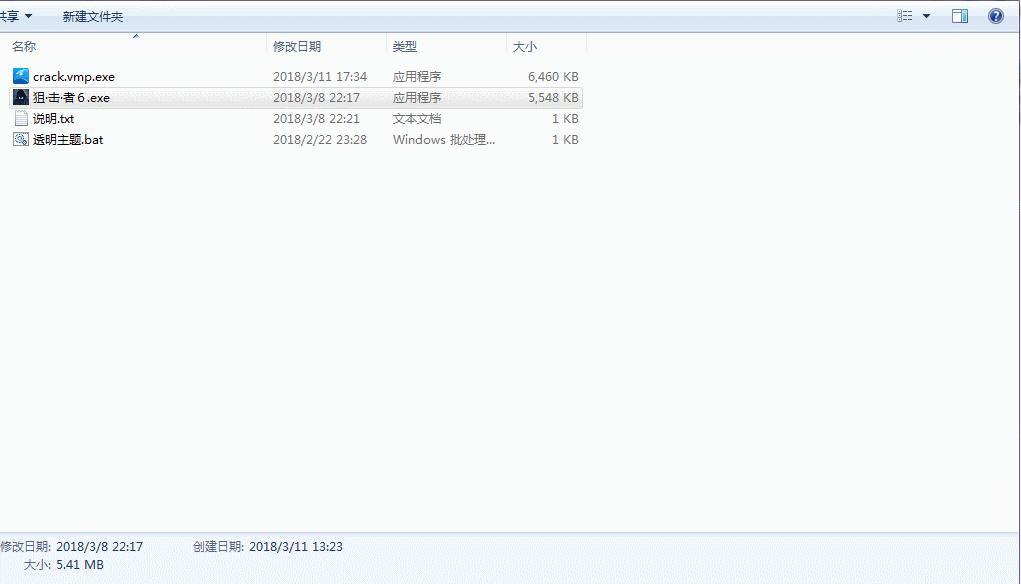Open the help question mark icon
The height and width of the screenshot is (584, 1021).
[996, 16]
